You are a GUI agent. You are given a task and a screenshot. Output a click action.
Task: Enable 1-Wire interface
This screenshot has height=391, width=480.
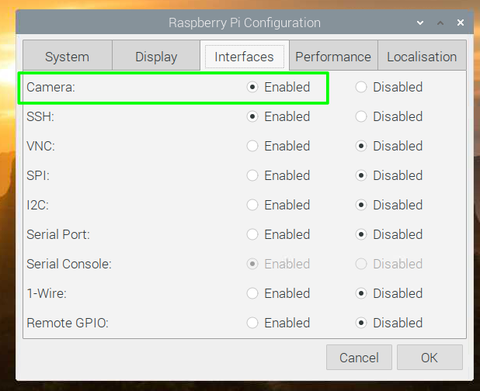[252, 293]
